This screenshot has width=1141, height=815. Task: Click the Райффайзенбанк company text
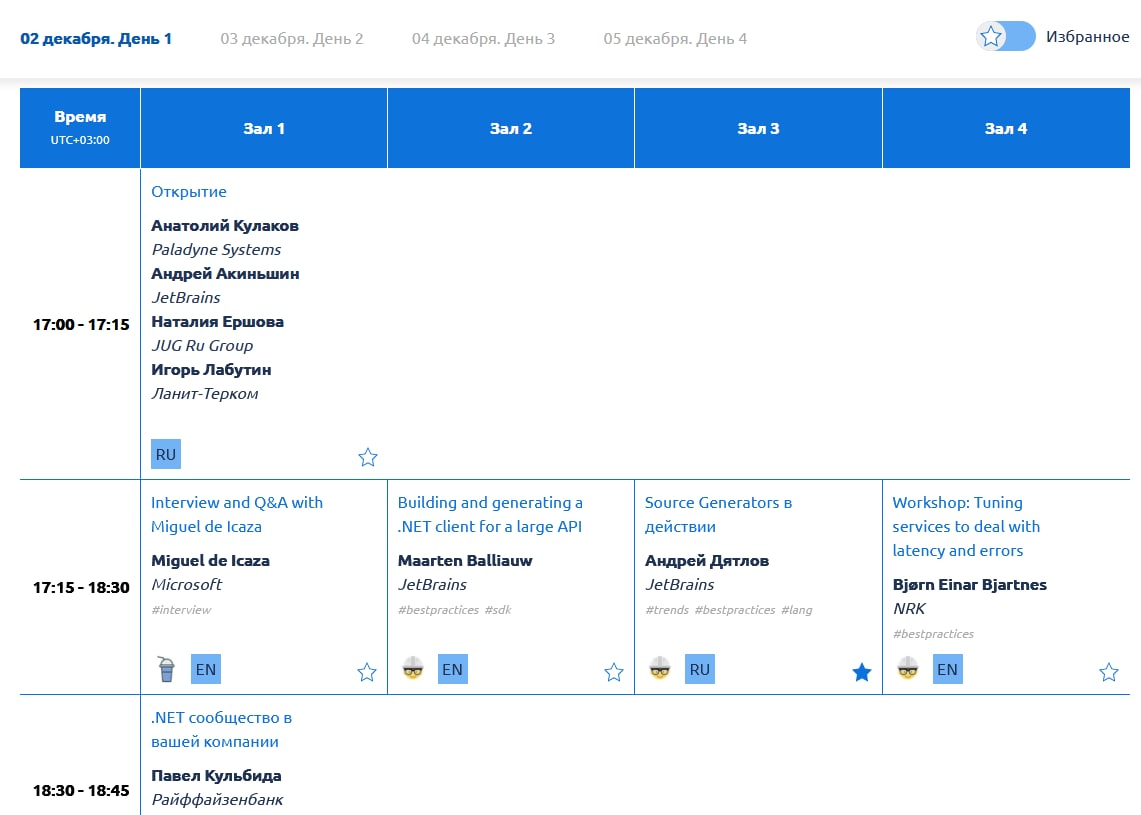pos(218,800)
